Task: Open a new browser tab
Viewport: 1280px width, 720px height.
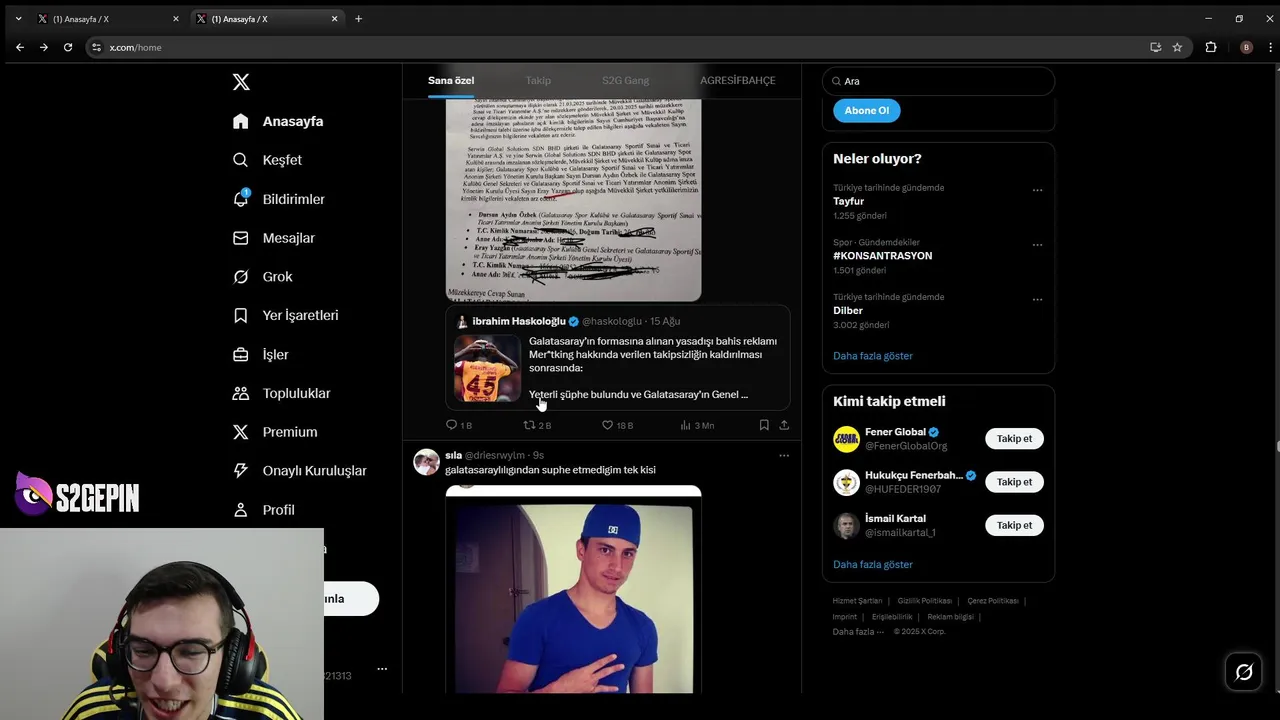Action: [358, 19]
